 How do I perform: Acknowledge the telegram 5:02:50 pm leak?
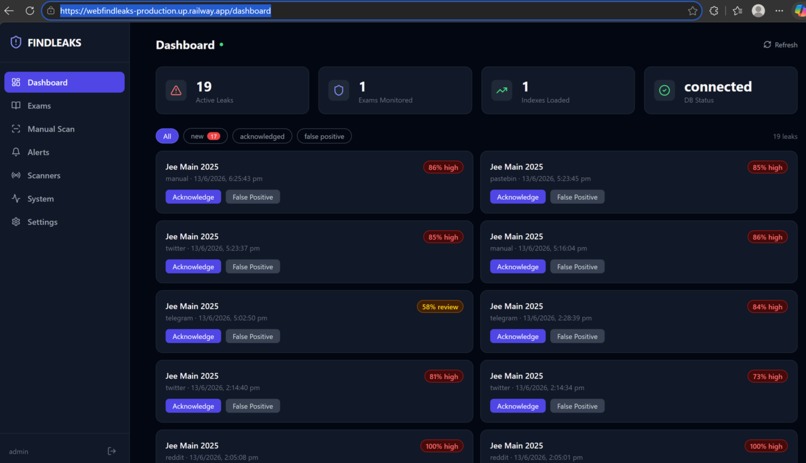click(x=193, y=336)
